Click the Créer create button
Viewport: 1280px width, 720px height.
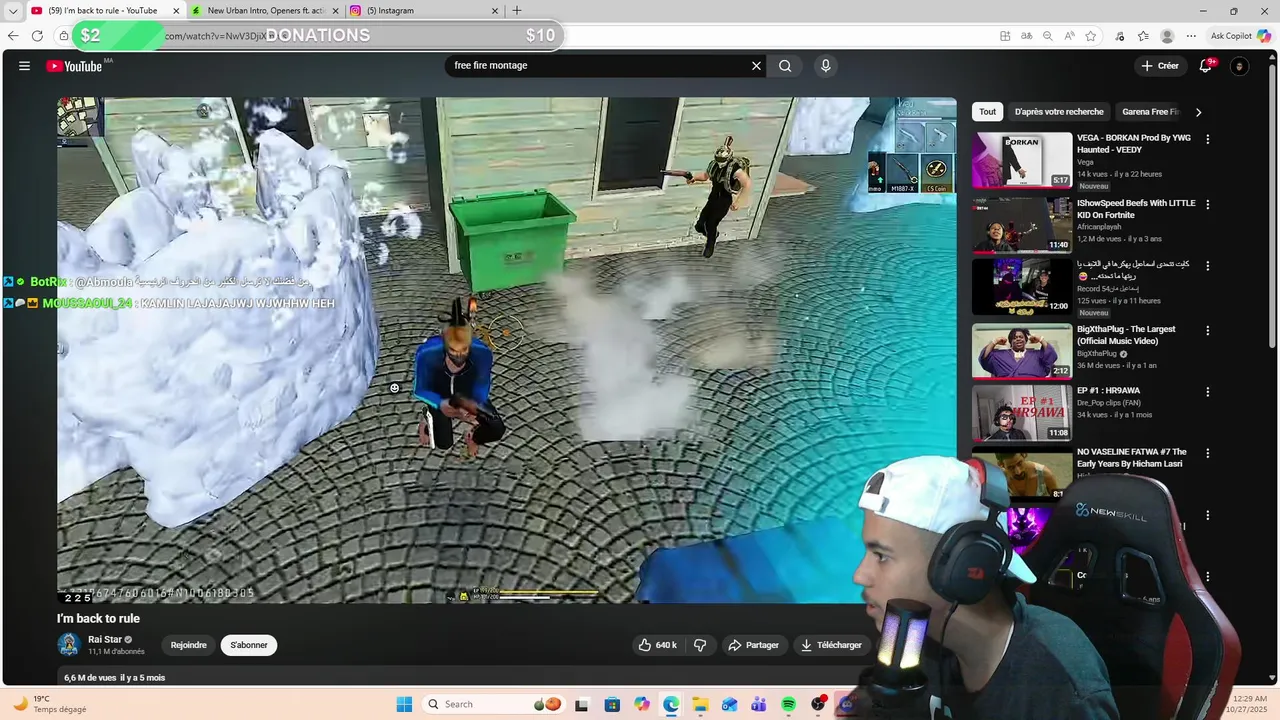click(x=1160, y=66)
